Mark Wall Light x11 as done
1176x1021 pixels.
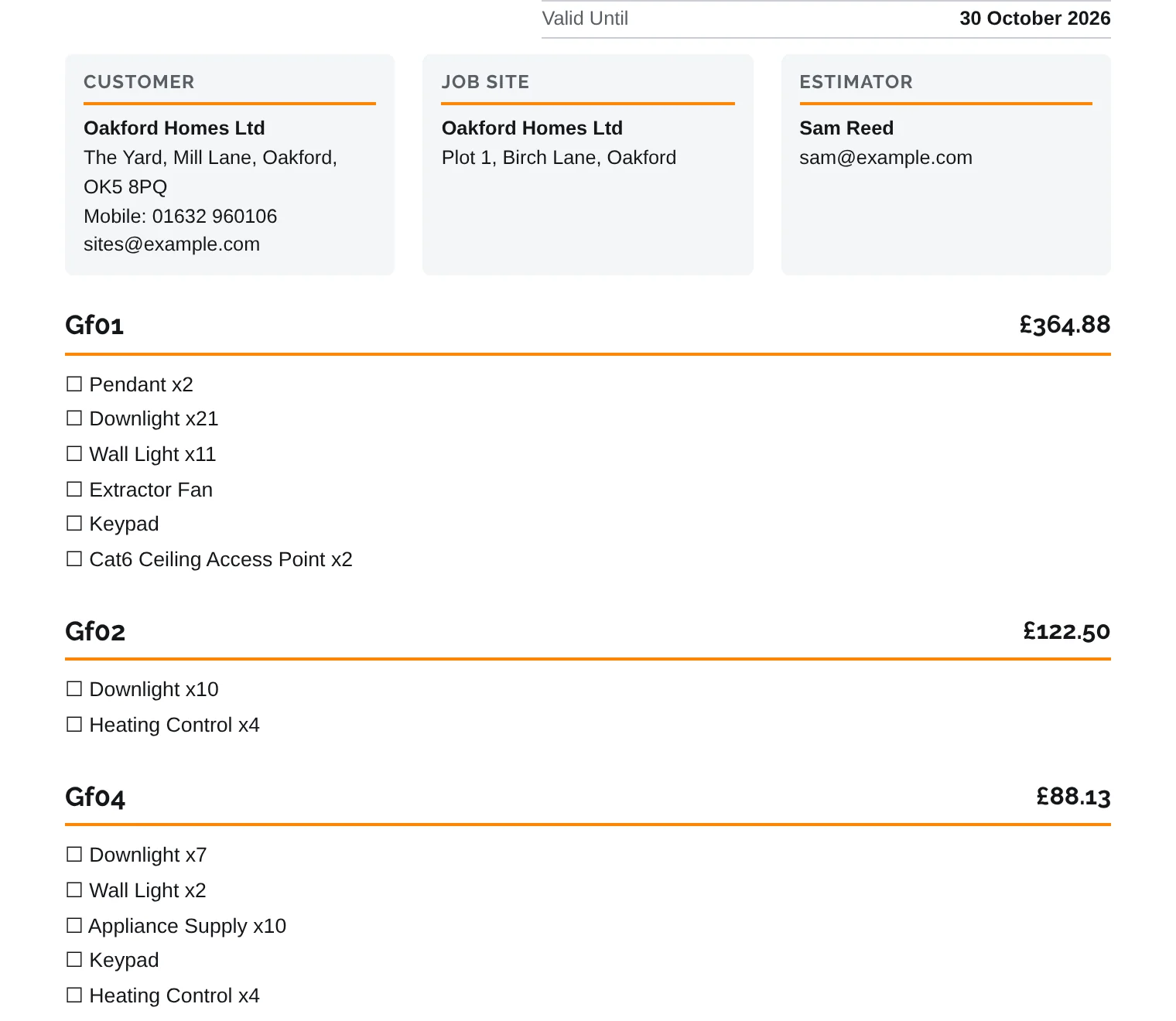(74, 454)
